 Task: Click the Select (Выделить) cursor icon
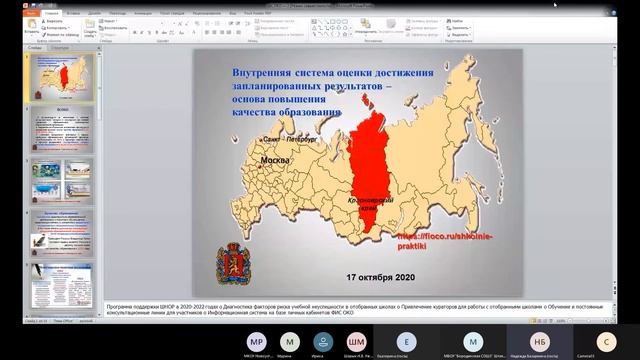(x=449, y=34)
